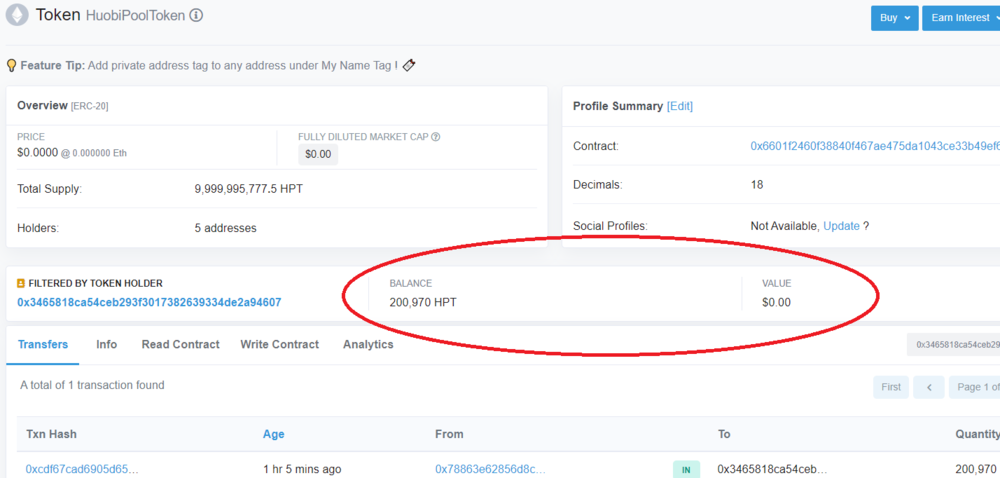The width and height of the screenshot is (1000, 478).
Task: Click the feature tip lightbulb icon
Action: (11, 65)
